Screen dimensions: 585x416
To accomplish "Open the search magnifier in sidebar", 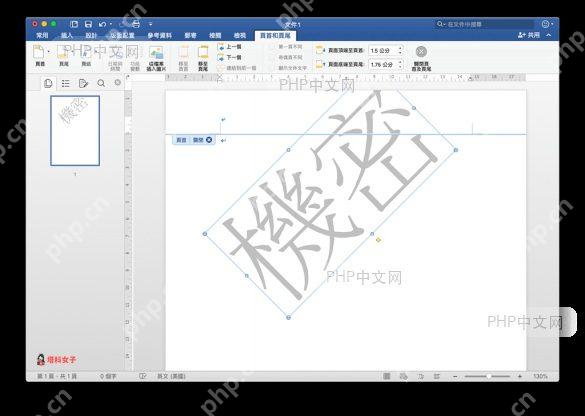I will point(101,83).
